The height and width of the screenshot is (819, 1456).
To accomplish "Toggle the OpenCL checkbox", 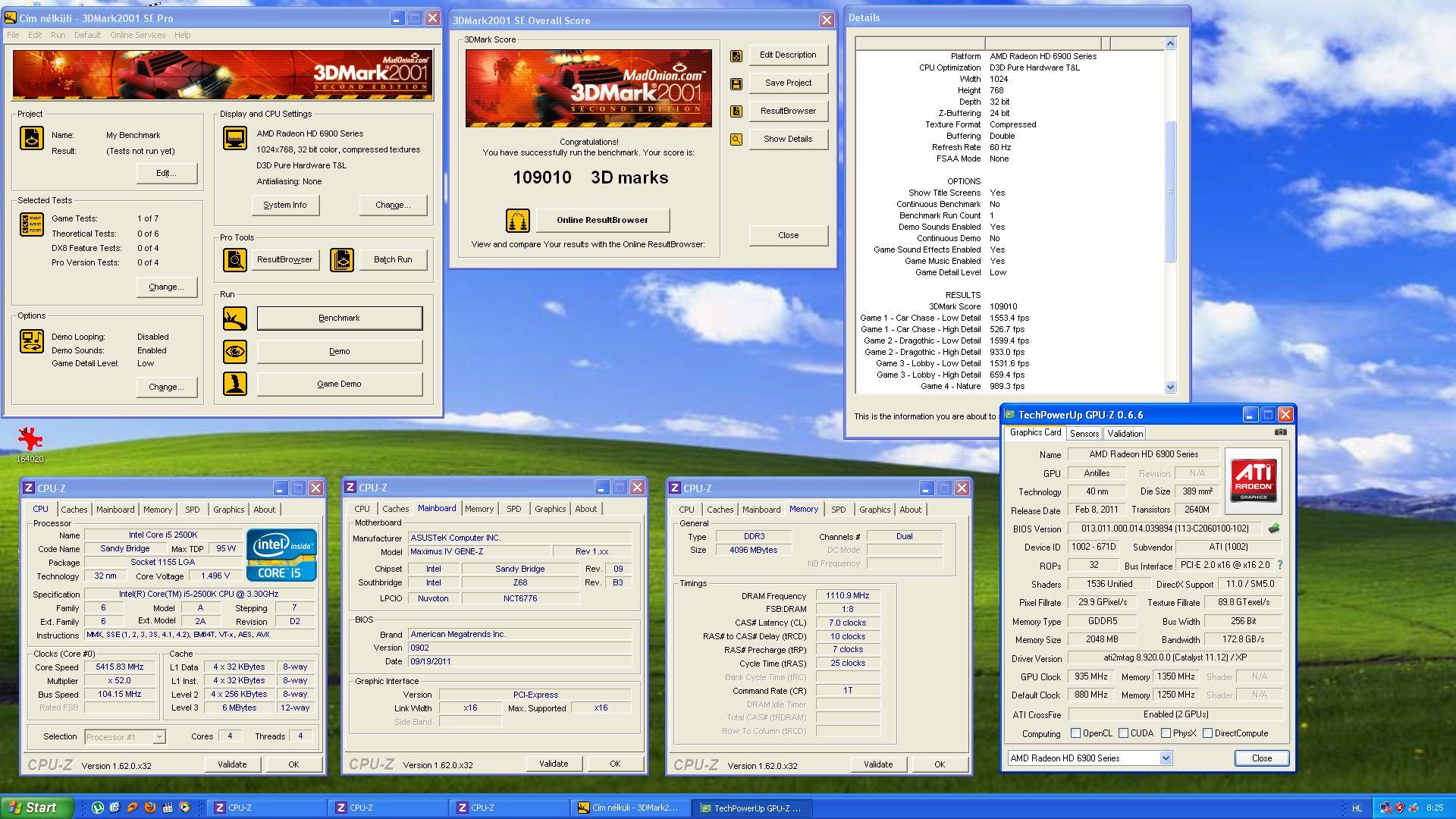I will click(1075, 733).
